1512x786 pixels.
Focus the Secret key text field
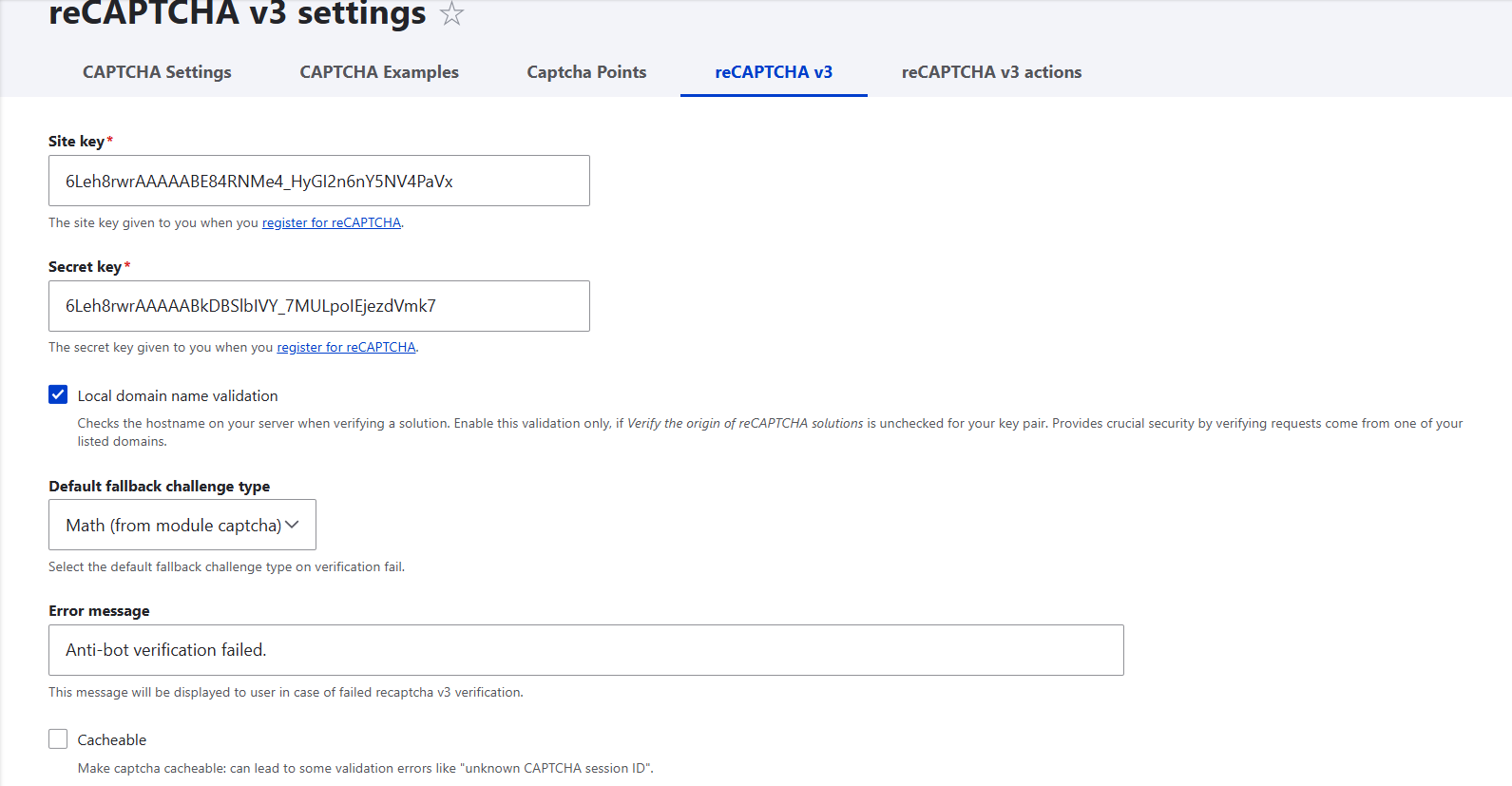click(318, 306)
